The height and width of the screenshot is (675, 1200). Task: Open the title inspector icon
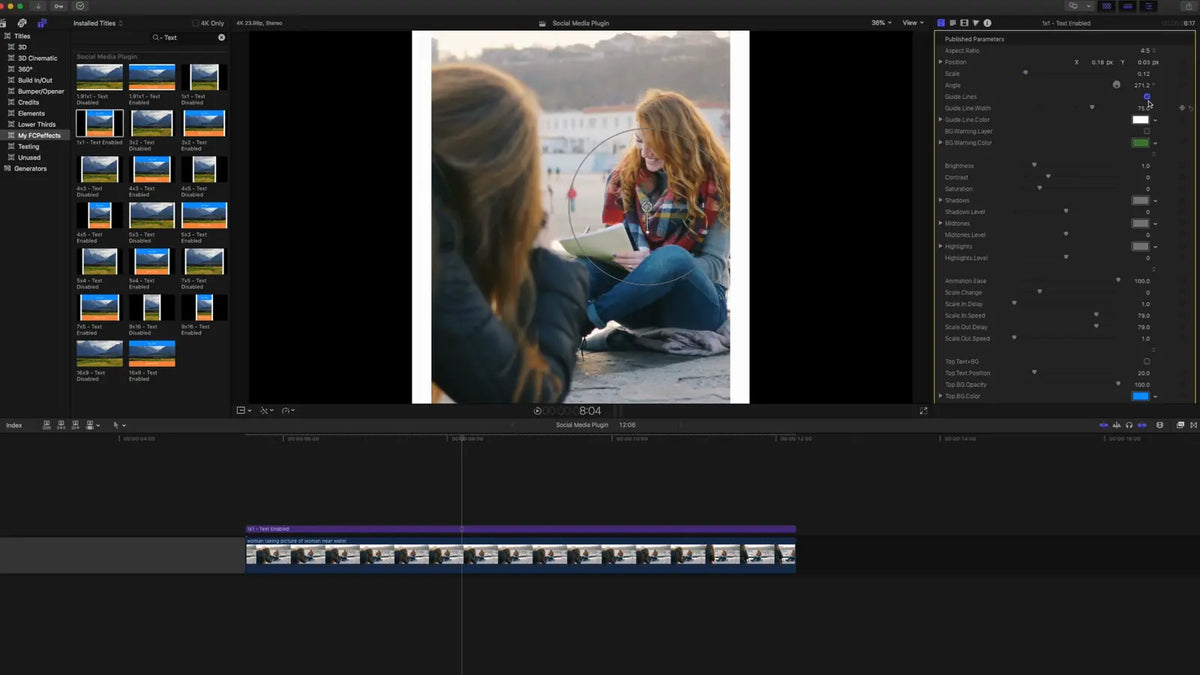coord(941,23)
